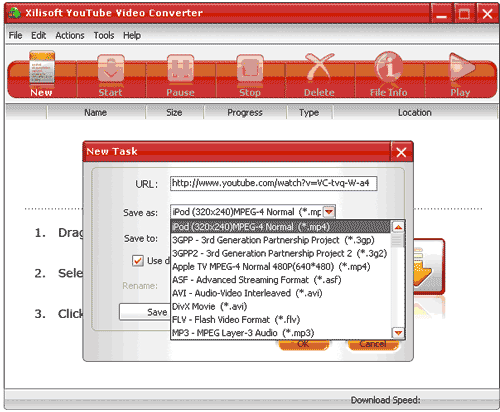Screen dimensions: 500x412
Task: Collapse the Save as dropdown arrow
Action: pos(329,212)
